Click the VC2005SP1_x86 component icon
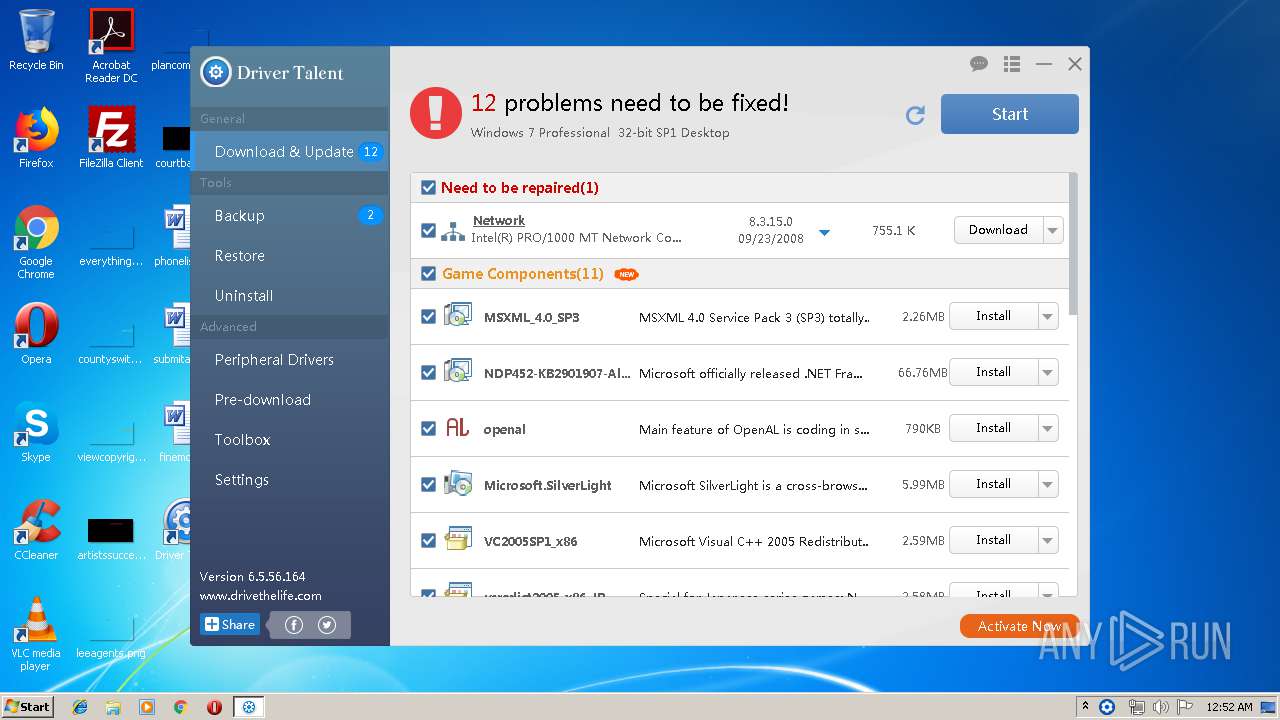Viewport: 1280px width, 720px height. tap(458, 540)
